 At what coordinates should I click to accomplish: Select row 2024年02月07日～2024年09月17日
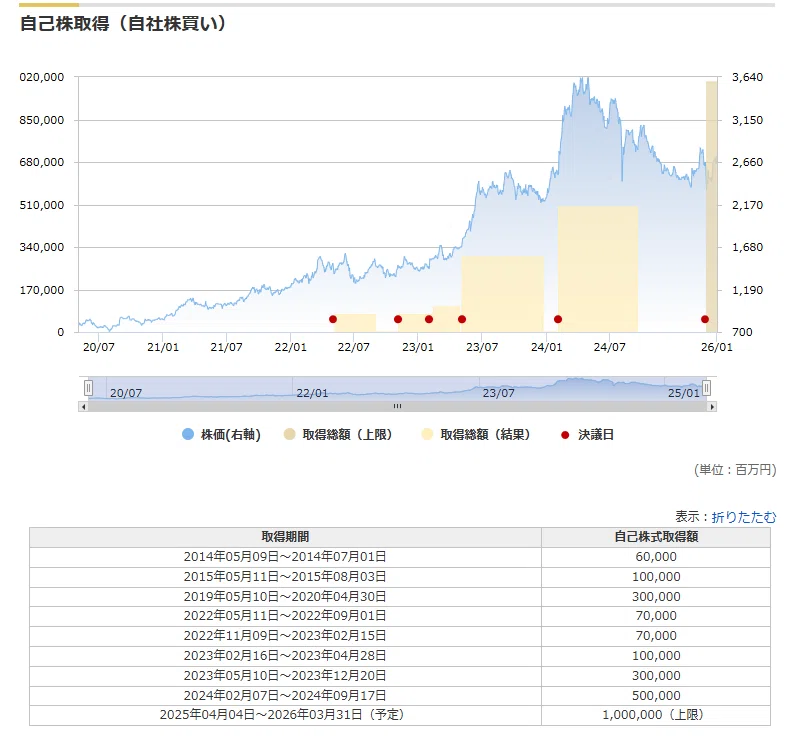400,696
